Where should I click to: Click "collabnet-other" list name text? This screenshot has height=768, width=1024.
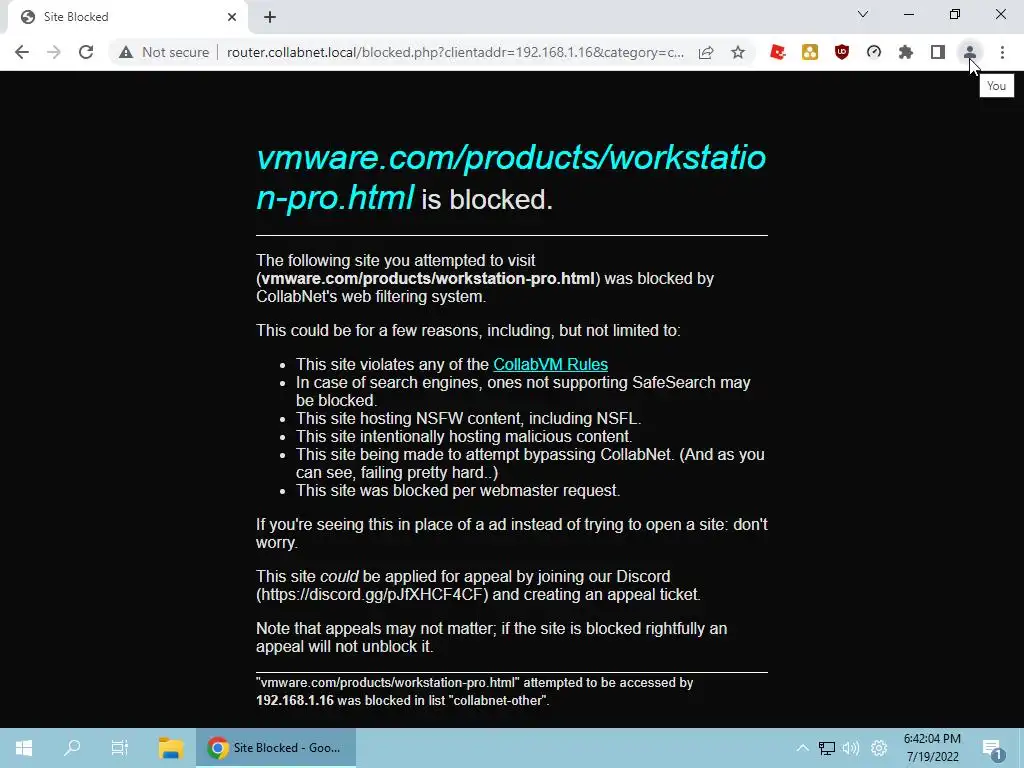tap(498, 700)
